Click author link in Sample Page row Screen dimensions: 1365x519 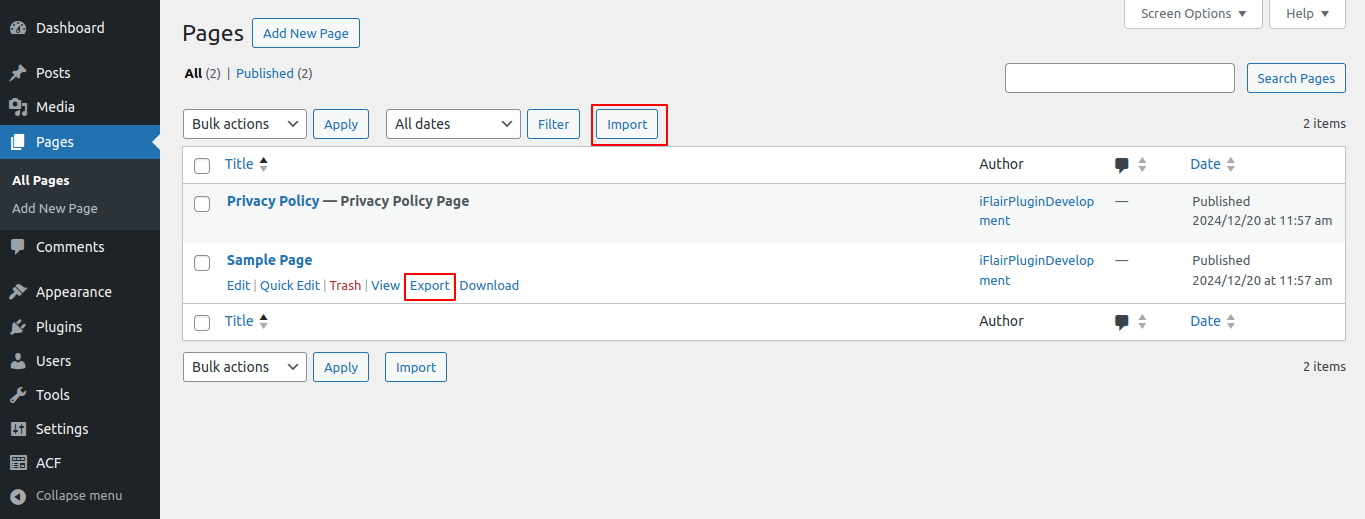pyautogui.click(x=1036, y=270)
